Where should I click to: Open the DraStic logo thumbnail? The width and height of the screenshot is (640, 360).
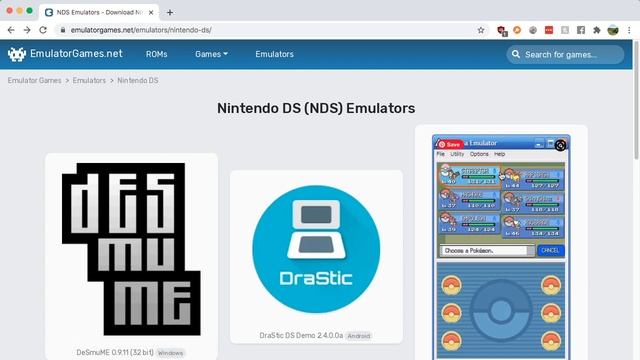[316, 249]
